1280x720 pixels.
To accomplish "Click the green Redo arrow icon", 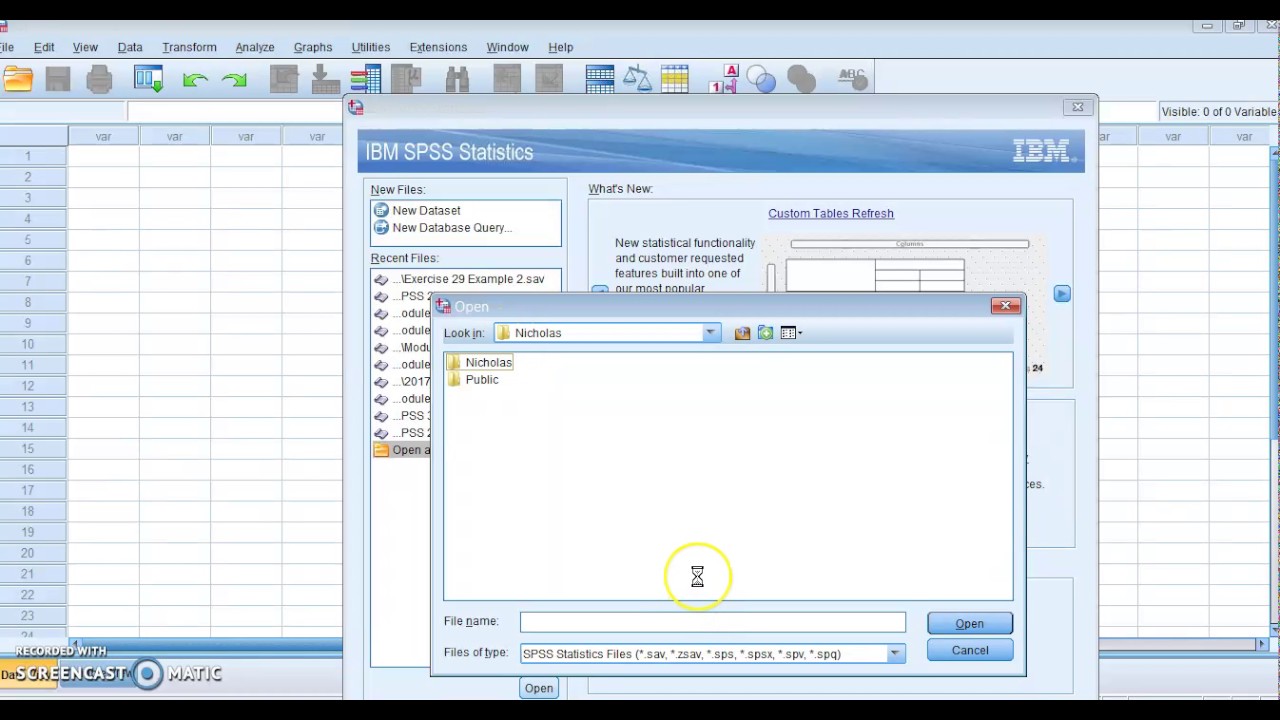I will 235,79.
